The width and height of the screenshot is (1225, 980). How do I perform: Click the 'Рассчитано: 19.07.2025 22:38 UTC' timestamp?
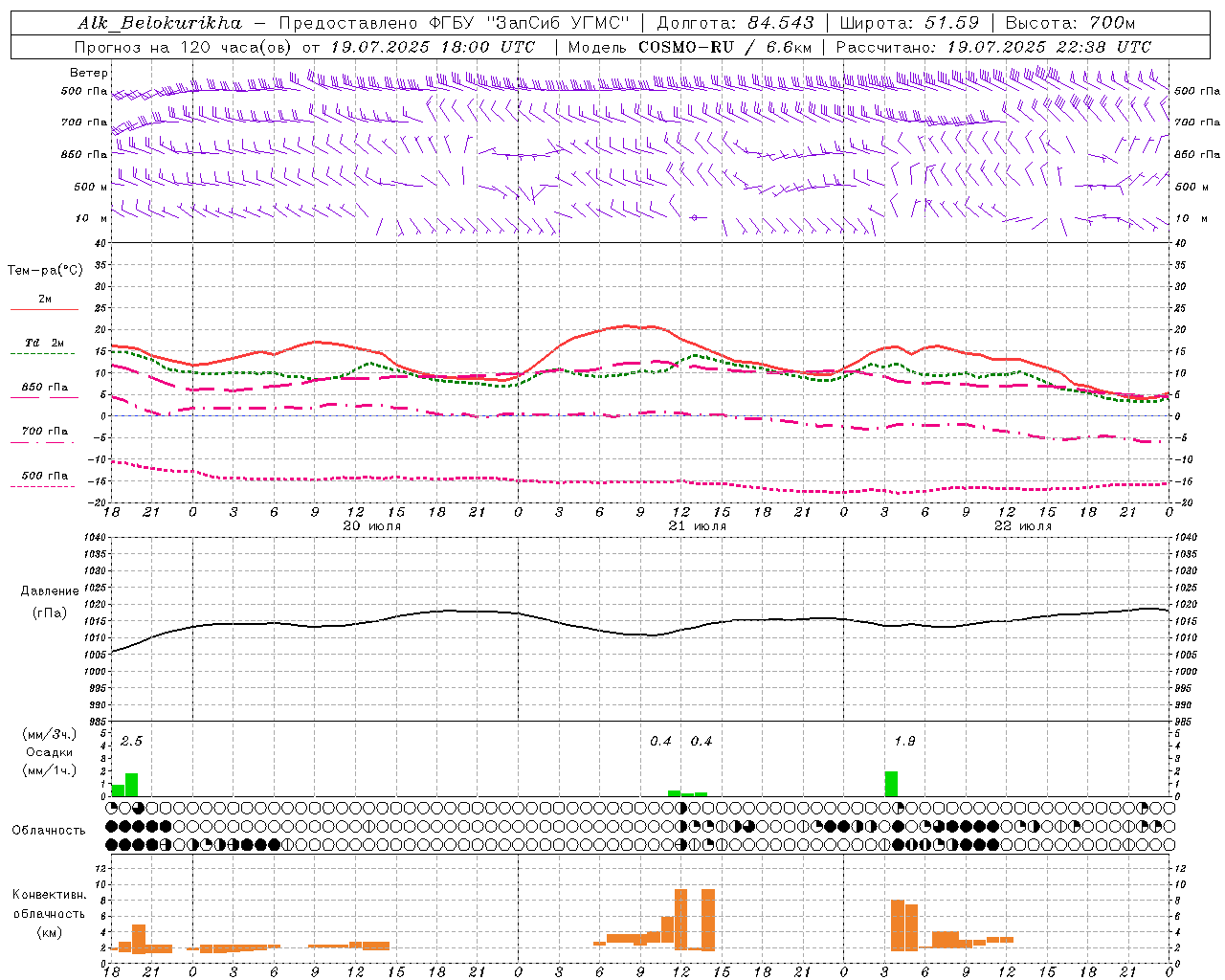click(x=993, y=47)
